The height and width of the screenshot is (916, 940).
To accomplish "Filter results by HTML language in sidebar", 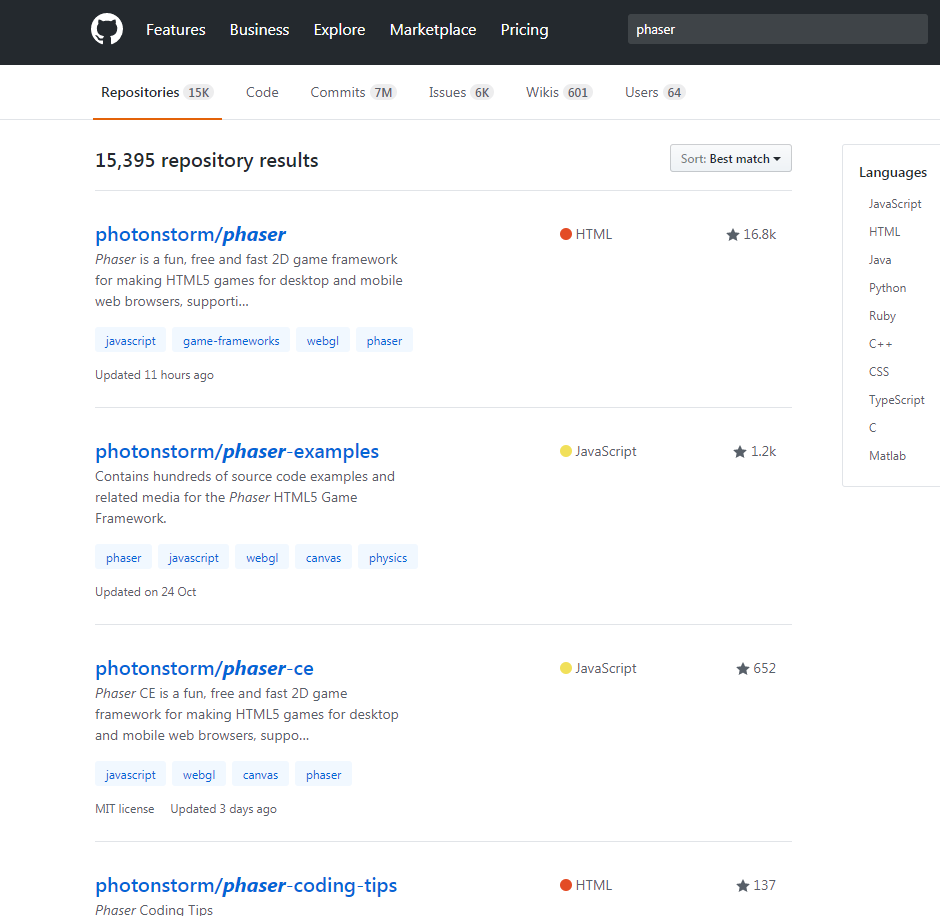I will click(884, 231).
